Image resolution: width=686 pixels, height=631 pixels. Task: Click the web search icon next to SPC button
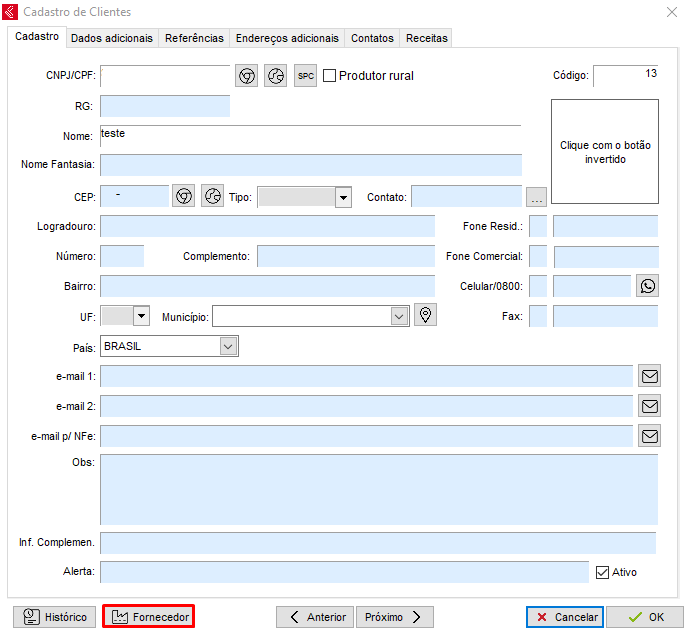coord(276,76)
